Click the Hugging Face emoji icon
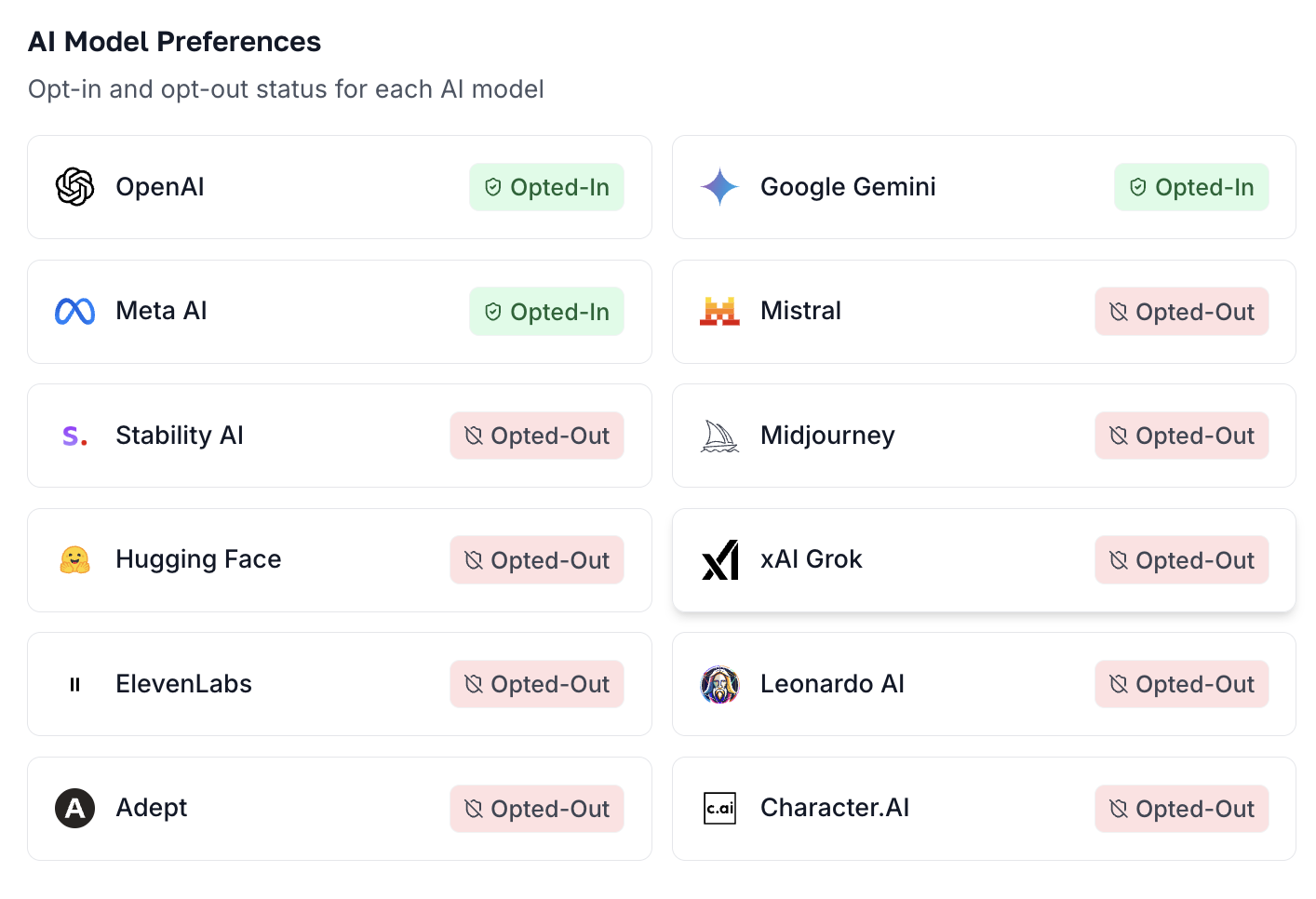1316x899 pixels. [x=74, y=559]
